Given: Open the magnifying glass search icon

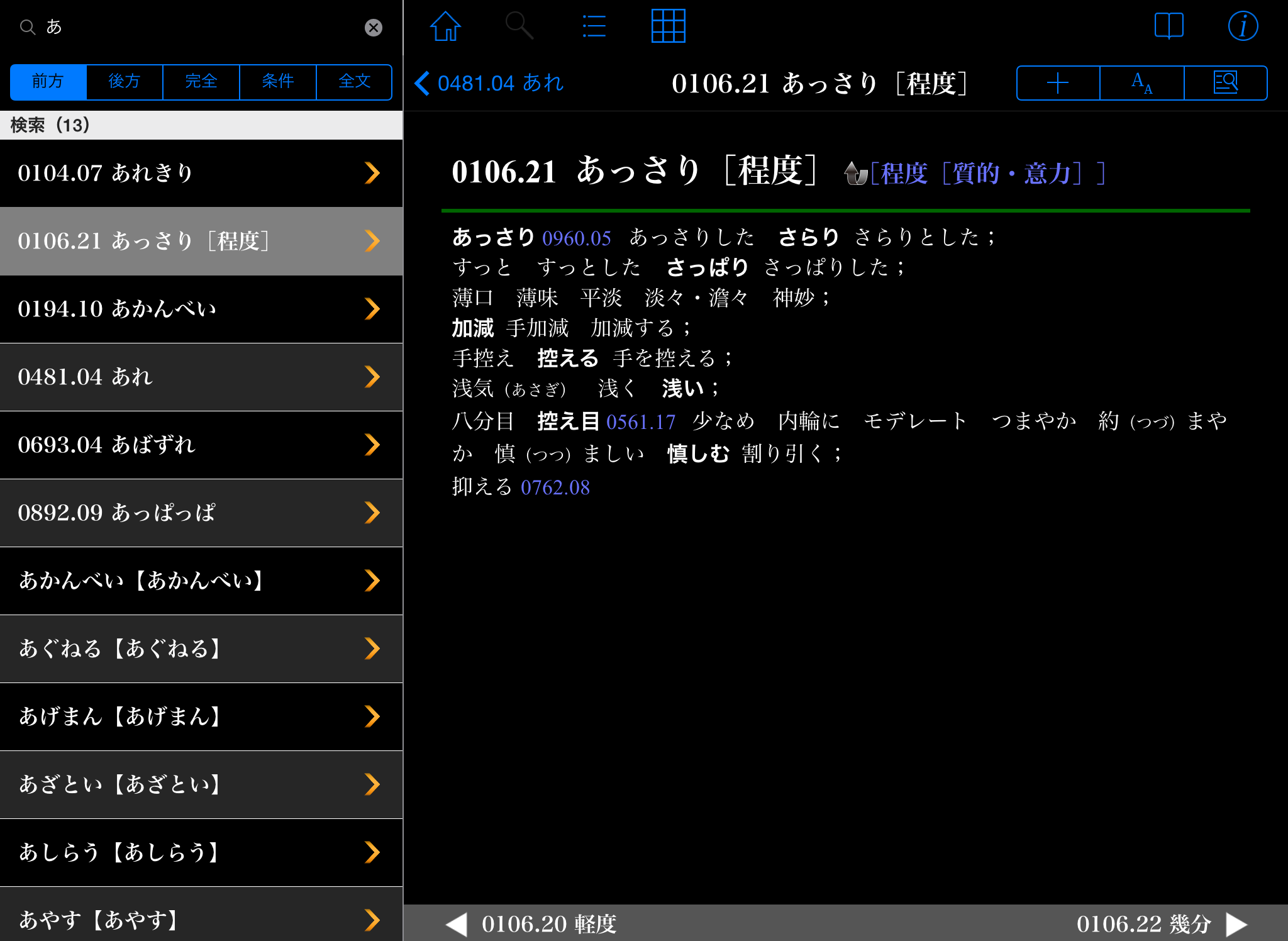Looking at the screenshot, I should point(519,26).
